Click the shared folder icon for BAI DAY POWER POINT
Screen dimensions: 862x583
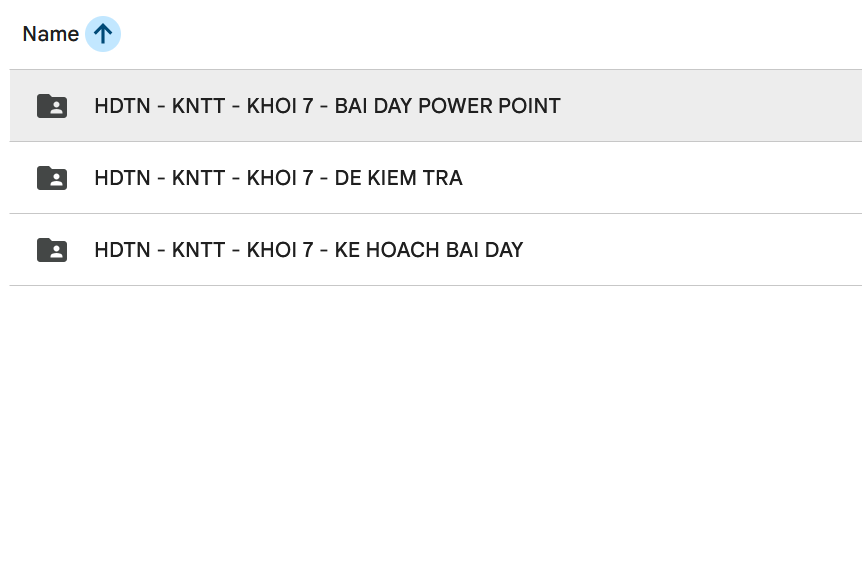tap(52, 106)
